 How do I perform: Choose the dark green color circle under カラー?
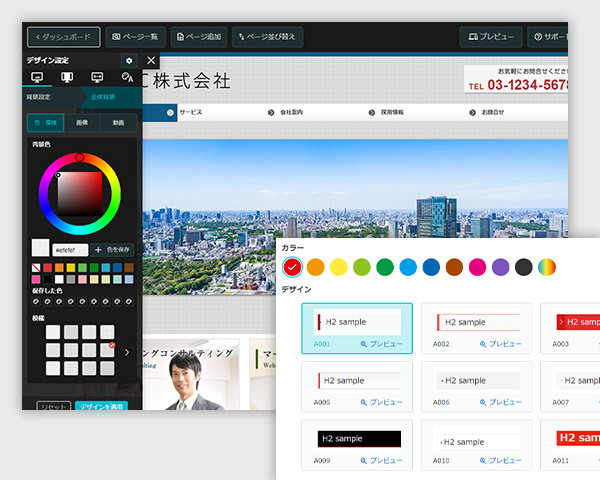385,267
